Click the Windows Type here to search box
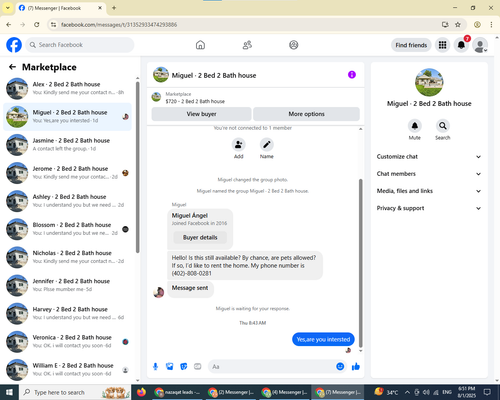 [x=75, y=392]
